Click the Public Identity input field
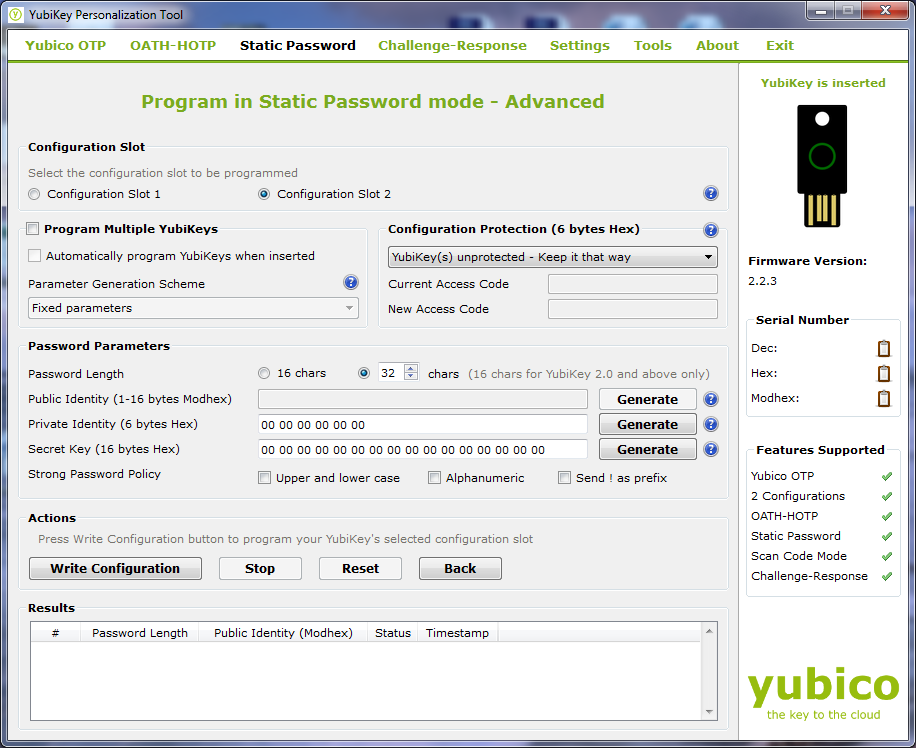 423,399
